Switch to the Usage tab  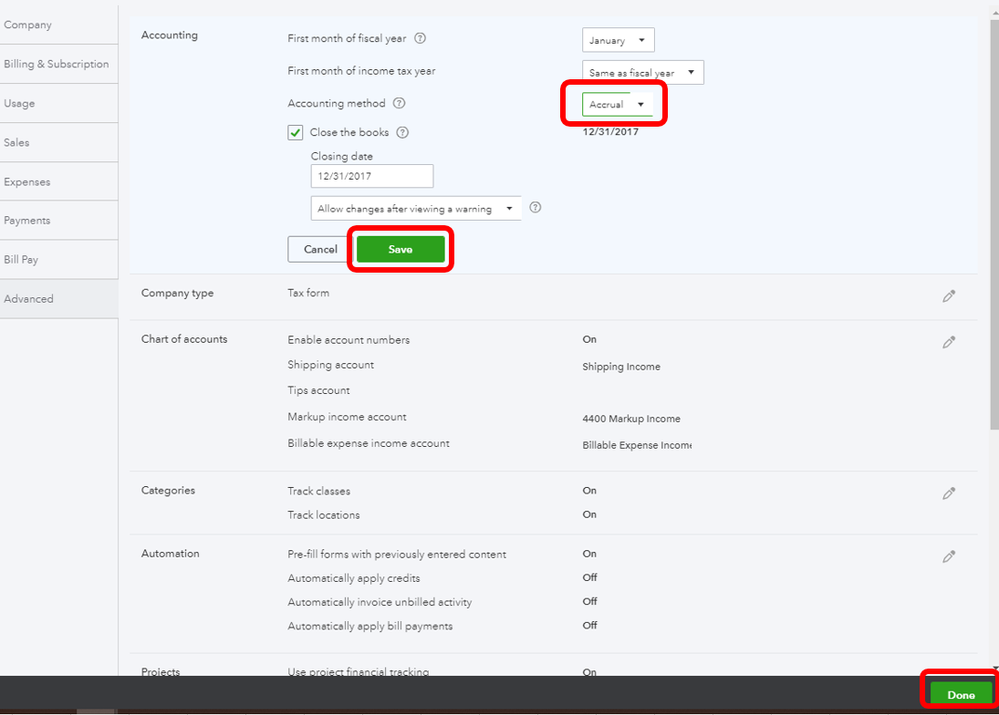click(x=59, y=103)
